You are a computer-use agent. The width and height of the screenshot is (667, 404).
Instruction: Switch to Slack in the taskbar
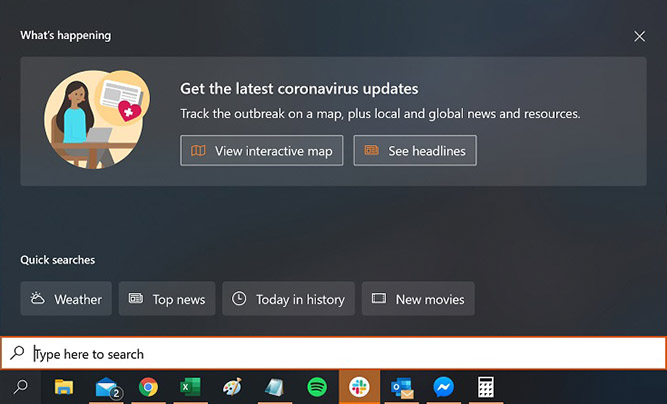point(359,387)
